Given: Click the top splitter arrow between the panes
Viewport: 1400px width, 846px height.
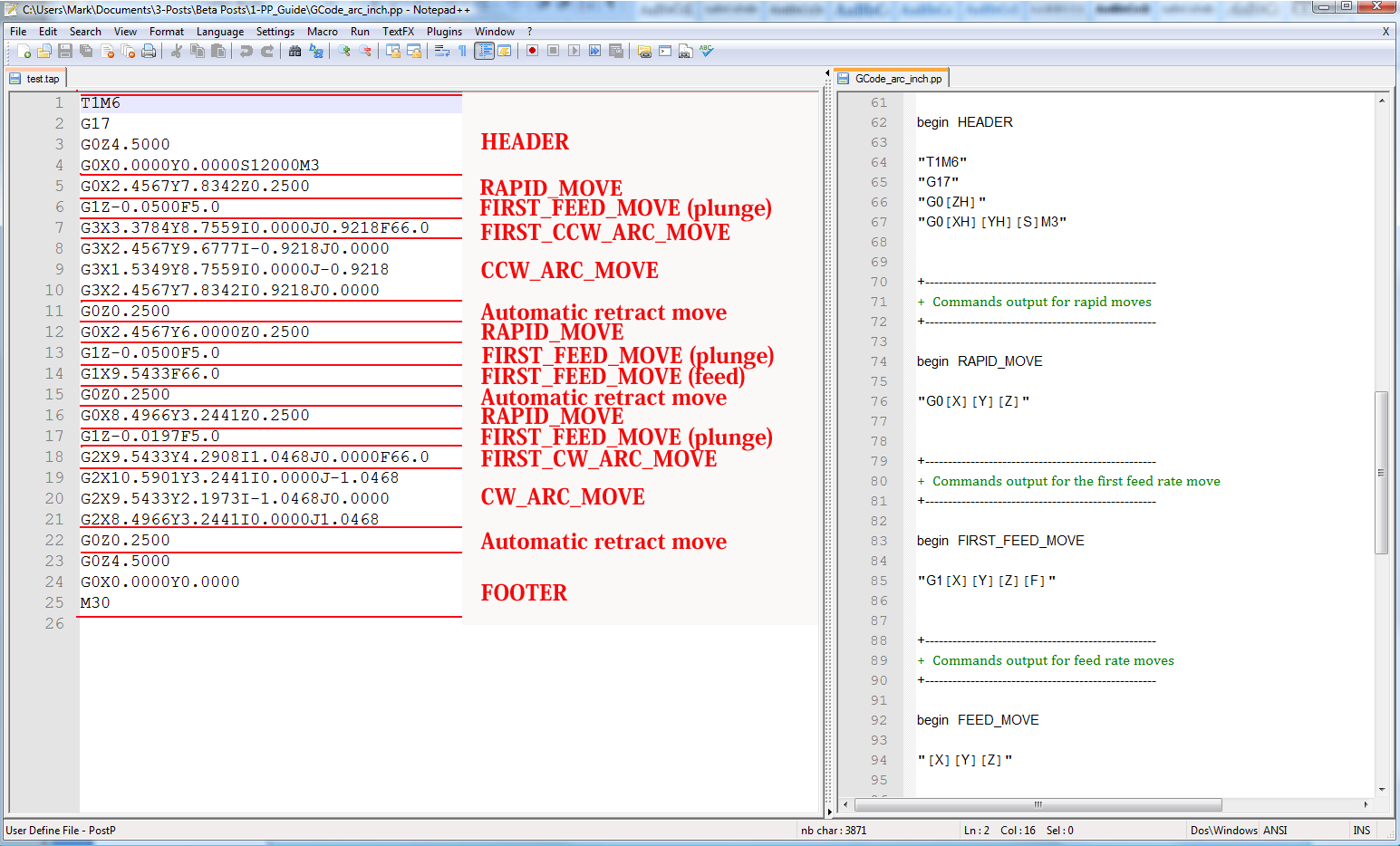Looking at the screenshot, I should (x=827, y=73).
